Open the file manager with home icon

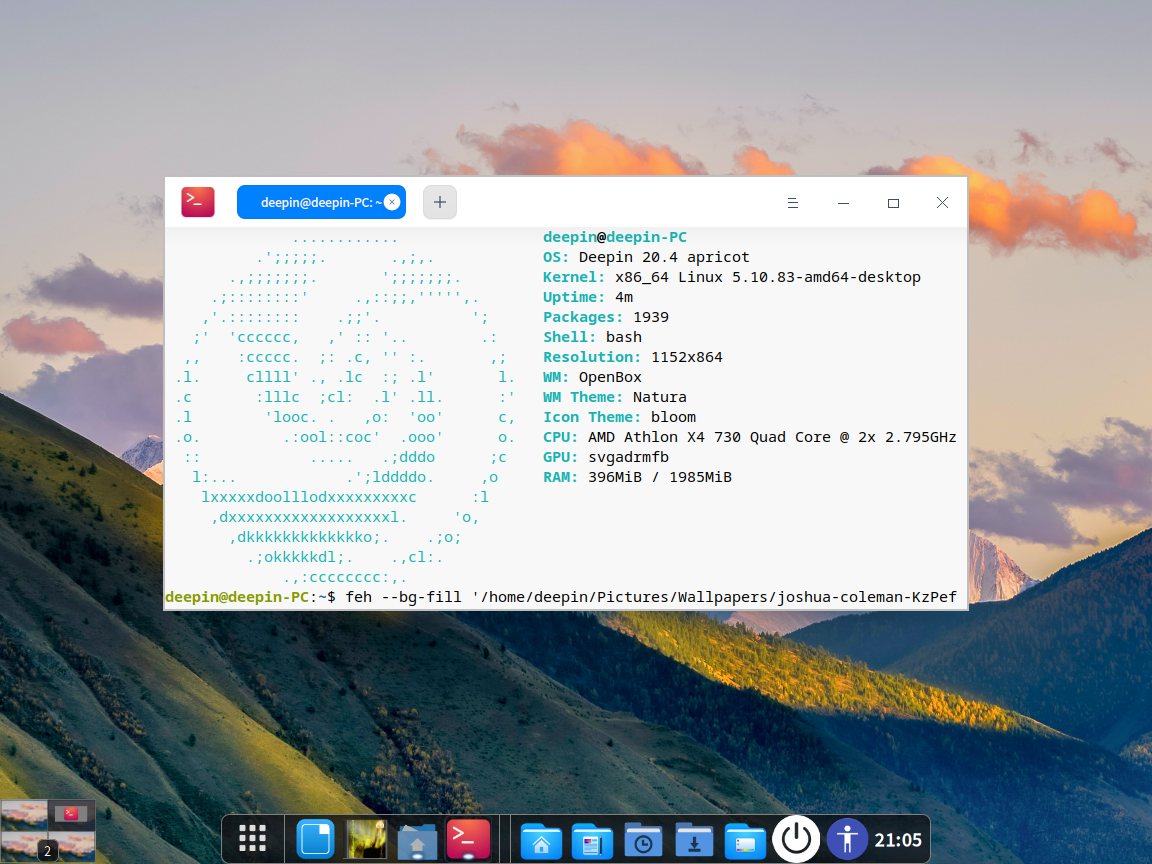[417, 840]
